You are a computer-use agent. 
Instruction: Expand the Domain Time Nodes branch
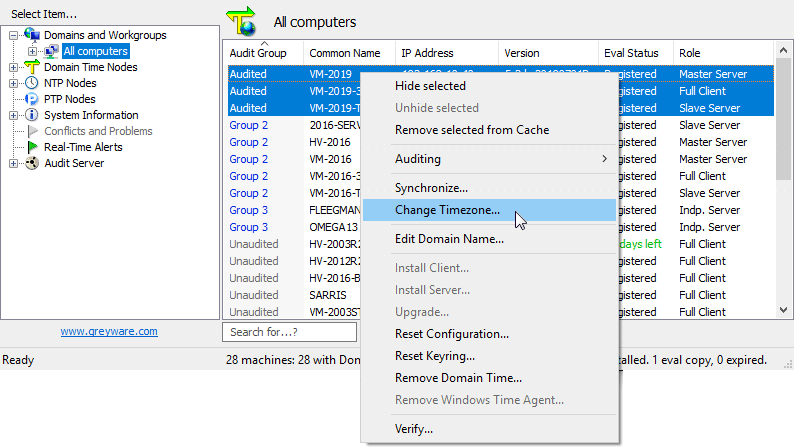tap(14, 67)
